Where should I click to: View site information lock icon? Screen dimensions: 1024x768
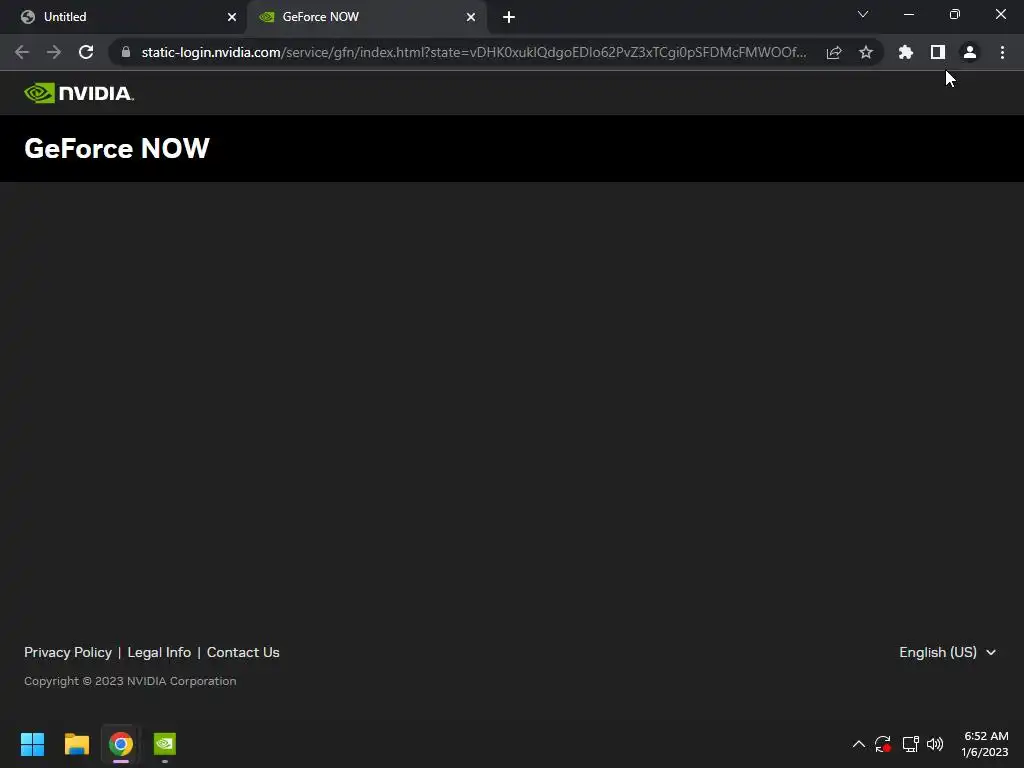click(x=126, y=52)
